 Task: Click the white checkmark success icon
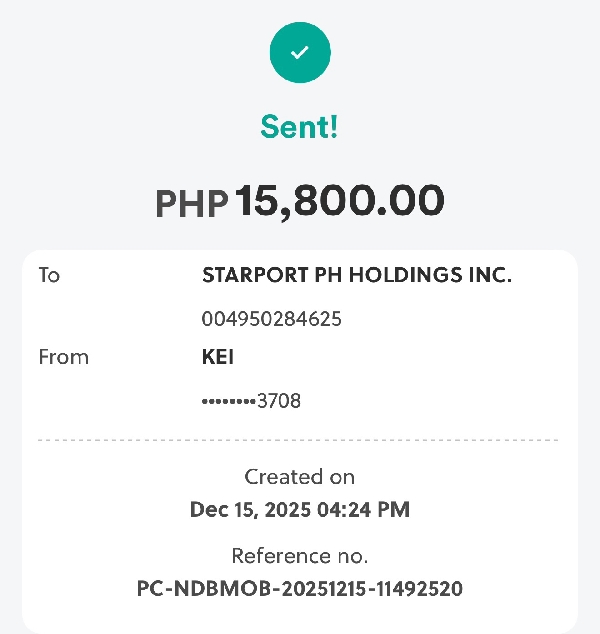(x=300, y=52)
